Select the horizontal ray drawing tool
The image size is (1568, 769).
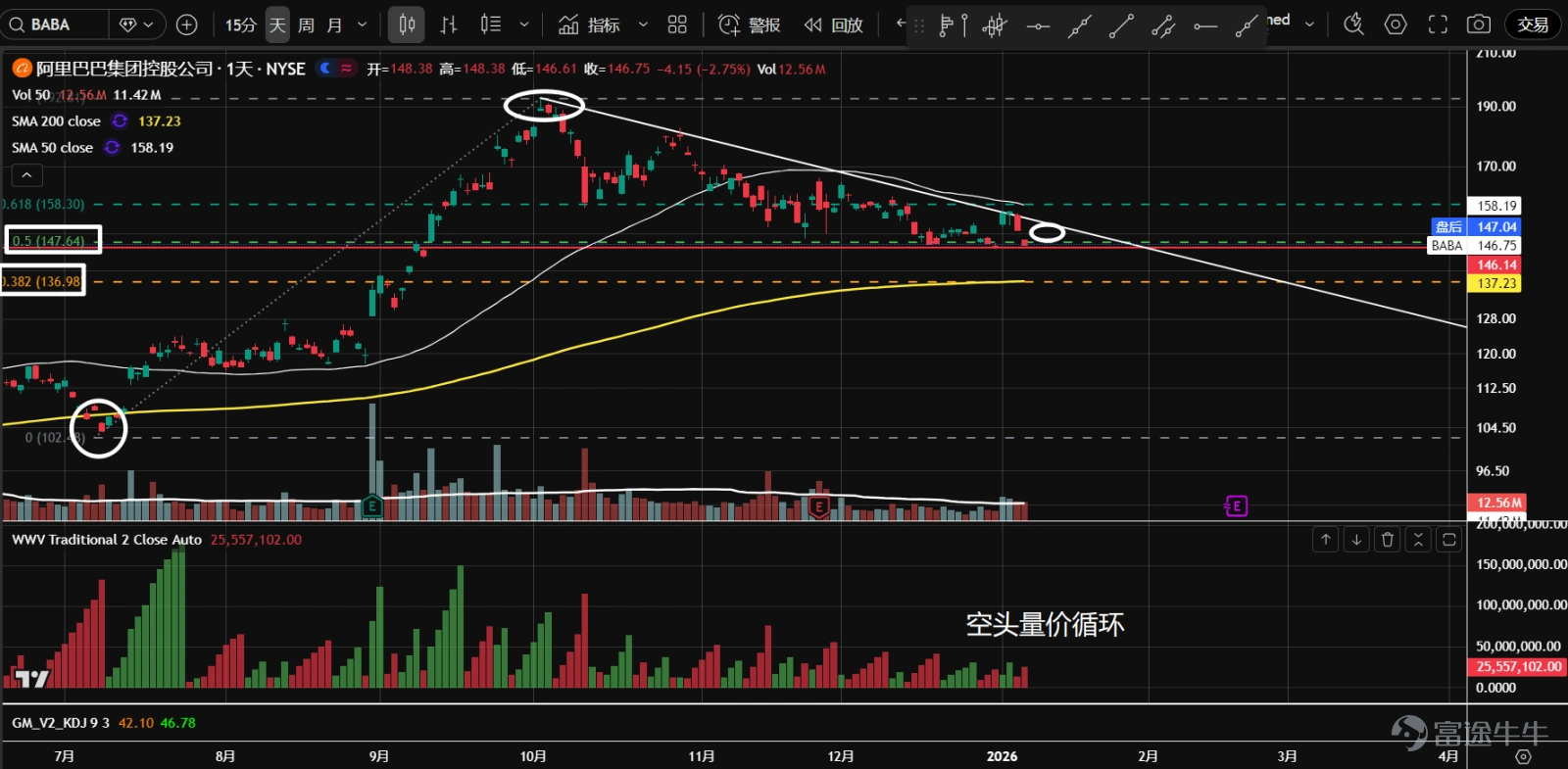pos(1205,26)
